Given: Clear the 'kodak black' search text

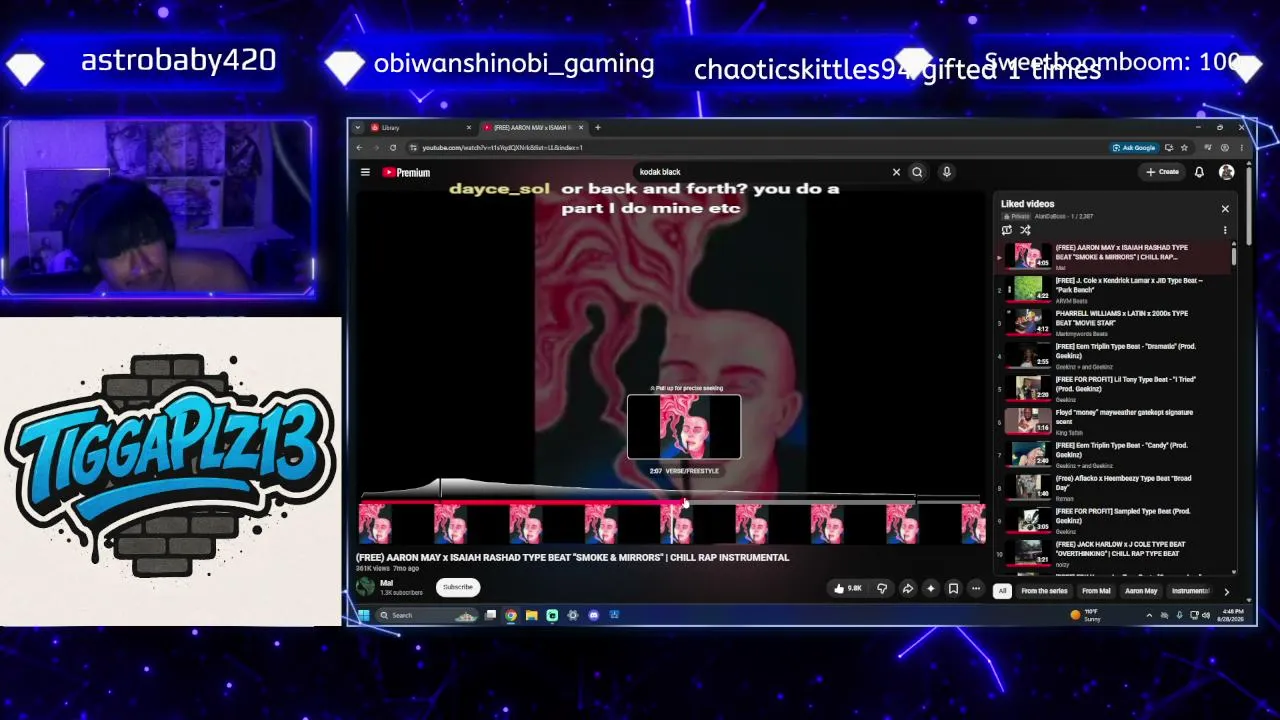Looking at the screenshot, I should click(896, 172).
